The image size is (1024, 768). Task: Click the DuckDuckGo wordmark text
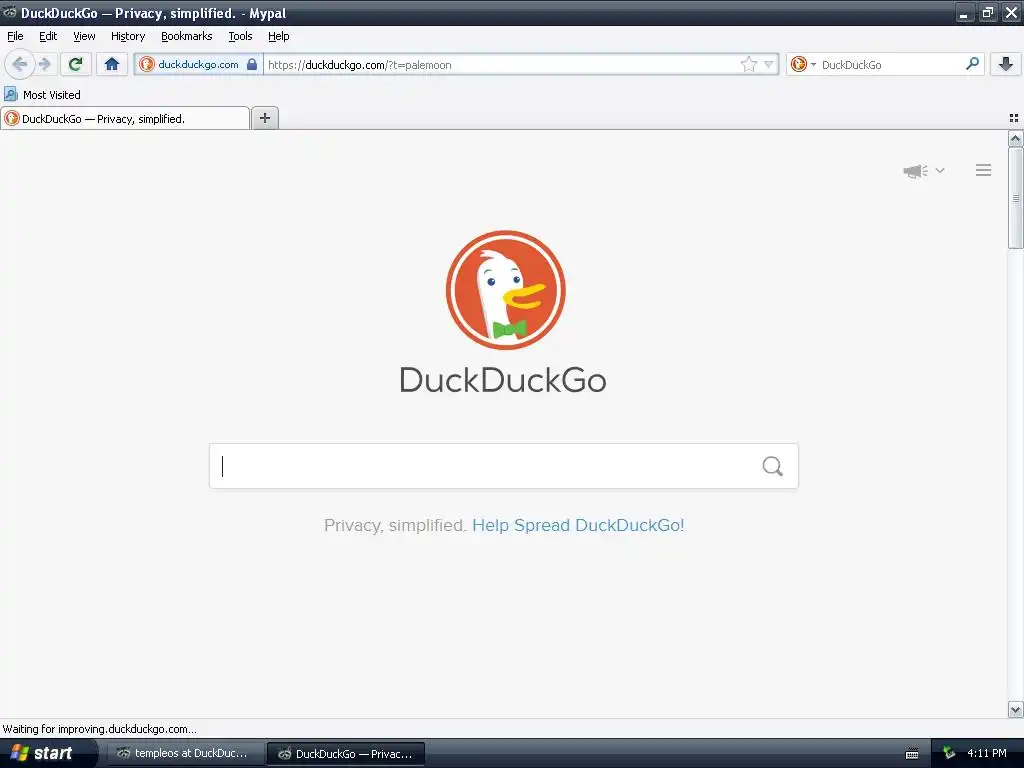[x=503, y=380]
